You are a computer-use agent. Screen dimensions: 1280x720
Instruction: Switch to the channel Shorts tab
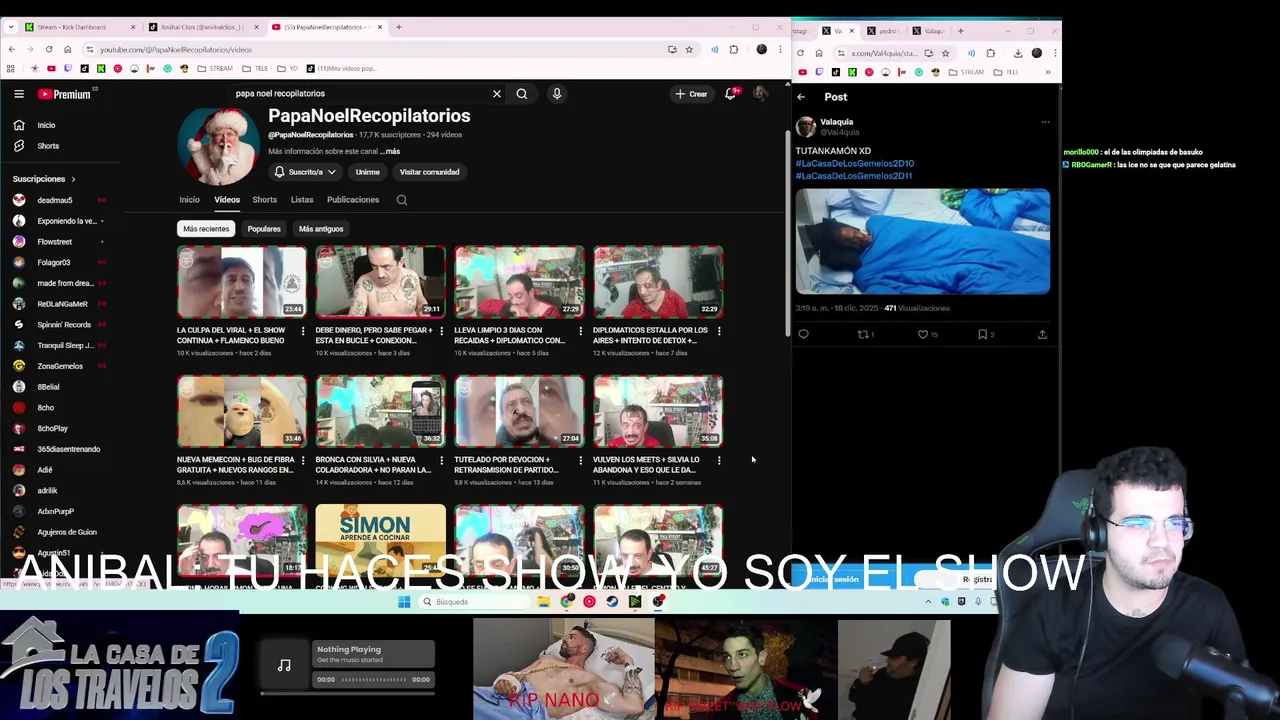(264, 200)
